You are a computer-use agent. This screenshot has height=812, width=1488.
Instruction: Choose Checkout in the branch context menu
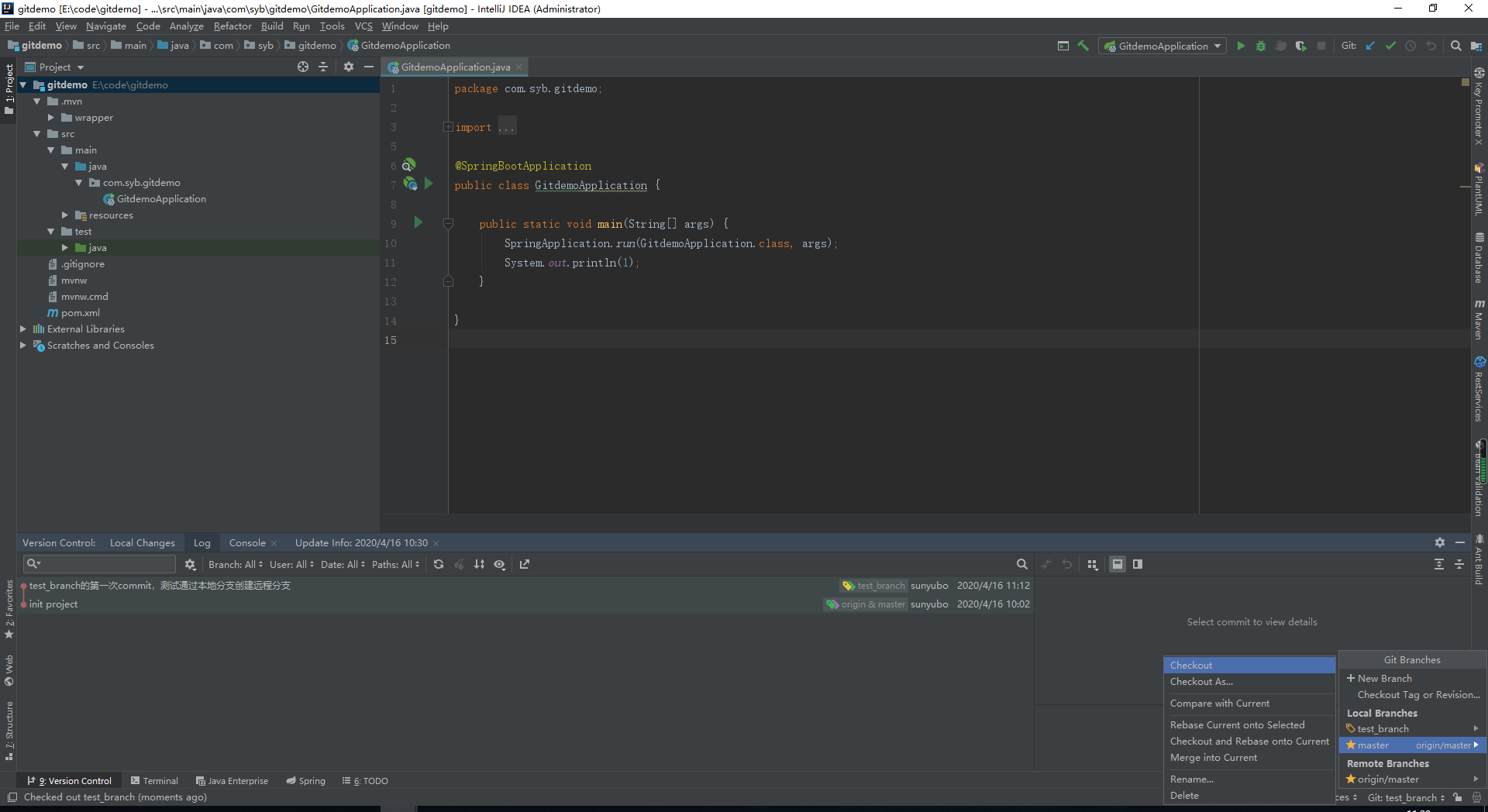coord(1249,665)
